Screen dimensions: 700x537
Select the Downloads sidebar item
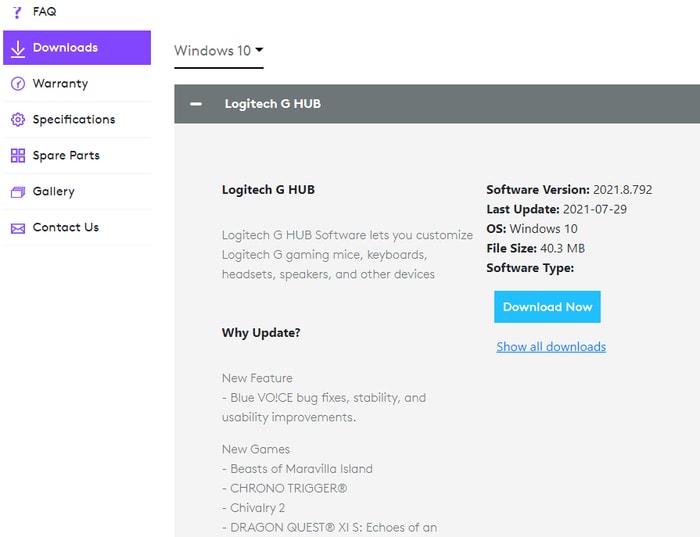click(77, 48)
